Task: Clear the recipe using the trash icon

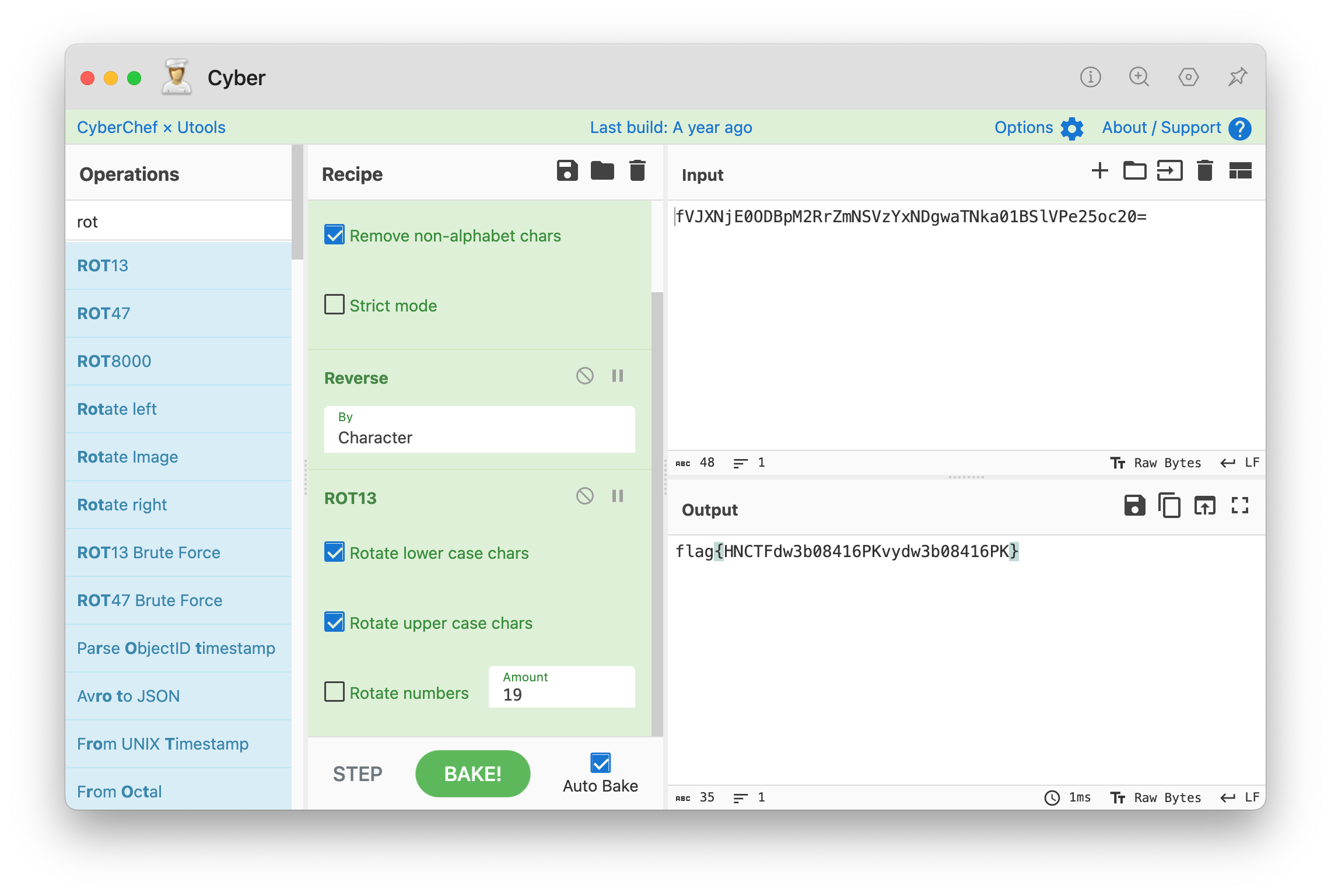Action: click(638, 171)
